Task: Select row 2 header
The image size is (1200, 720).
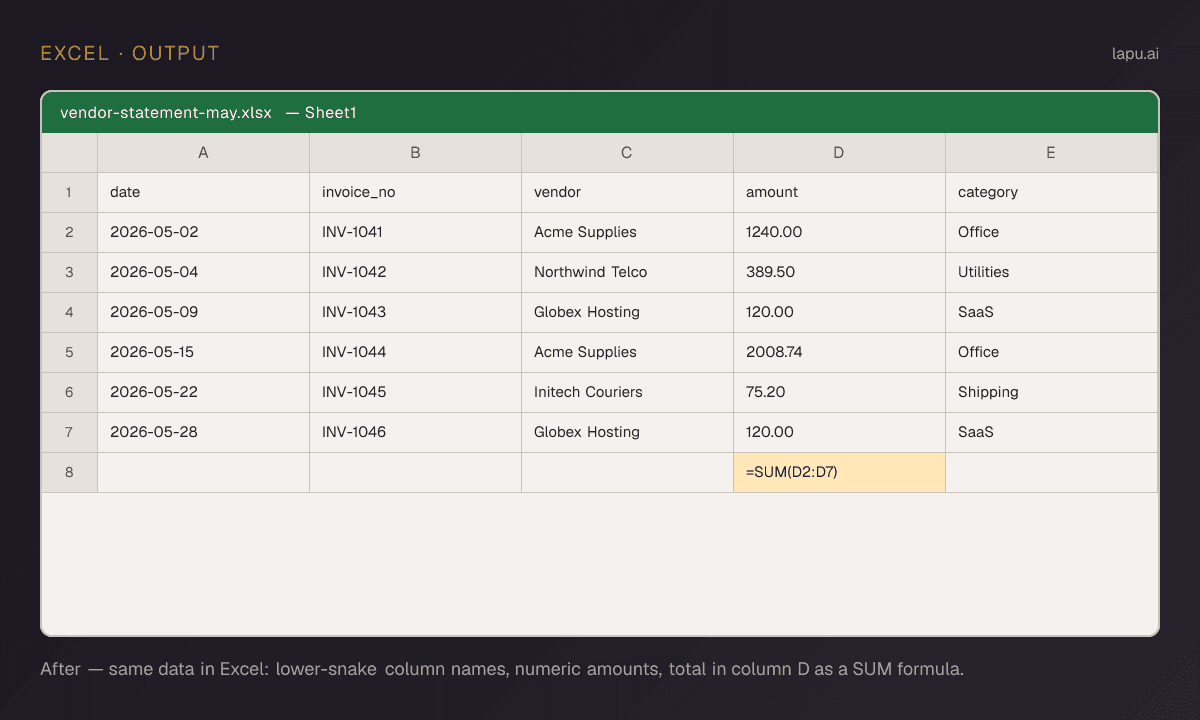Action: click(70, 233)
